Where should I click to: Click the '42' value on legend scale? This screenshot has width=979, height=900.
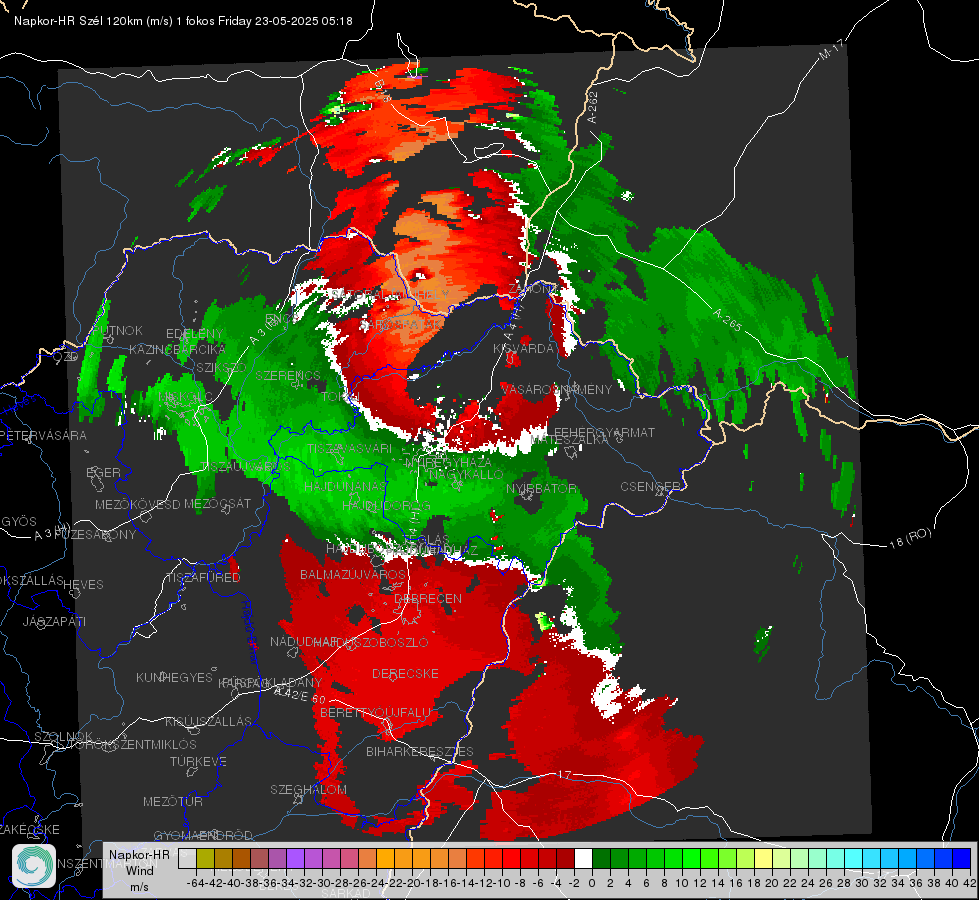click(x=970, y=883)
